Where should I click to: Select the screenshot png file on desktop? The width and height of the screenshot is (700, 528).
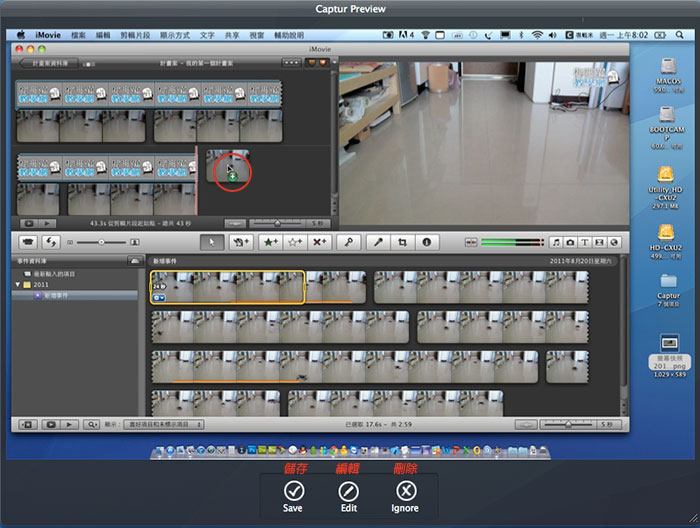[670, 356]
